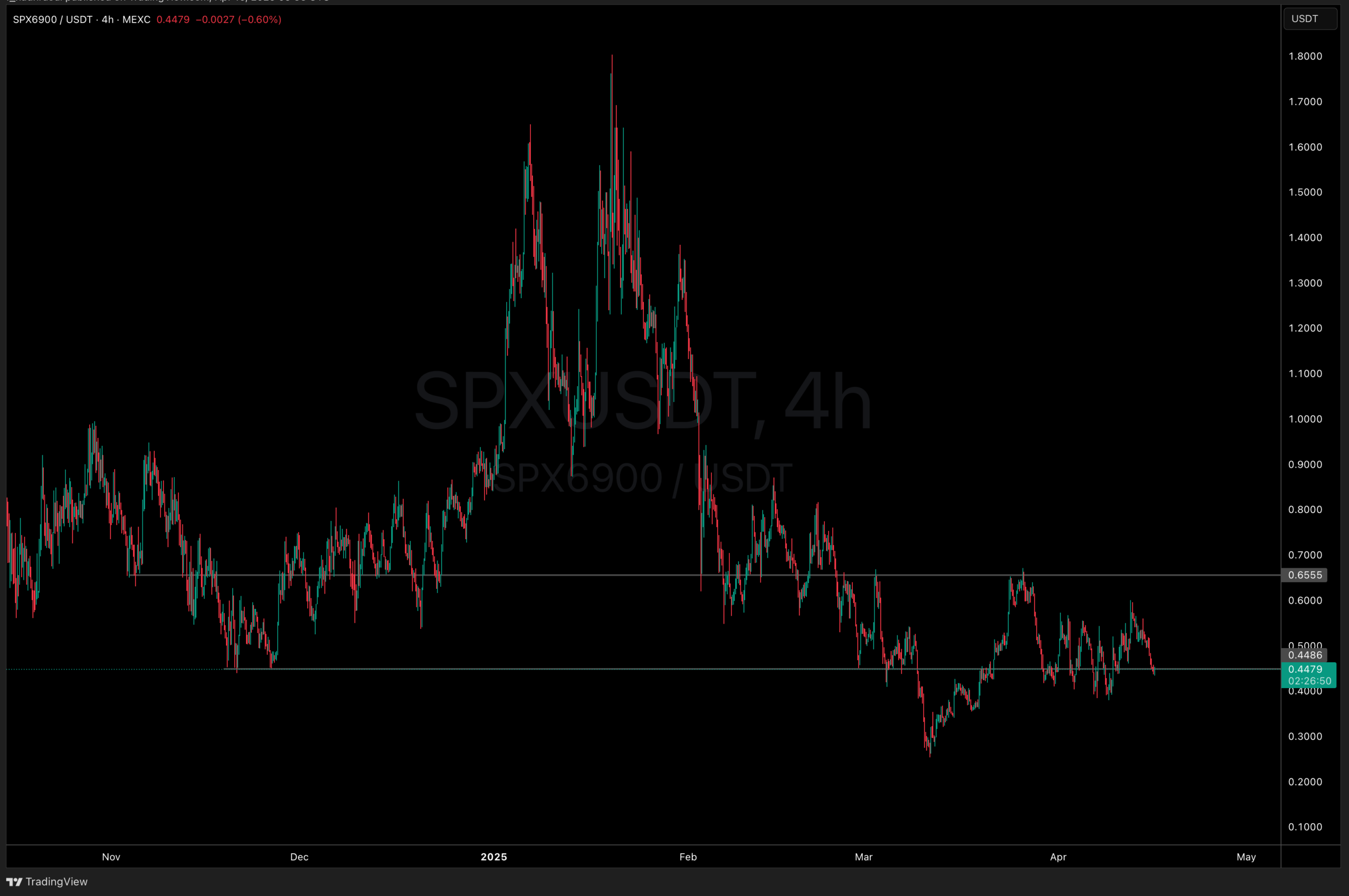Click the 1.6000 price axis label
This screenshot has width=1349, height=896.
(x=1305, y=147)
